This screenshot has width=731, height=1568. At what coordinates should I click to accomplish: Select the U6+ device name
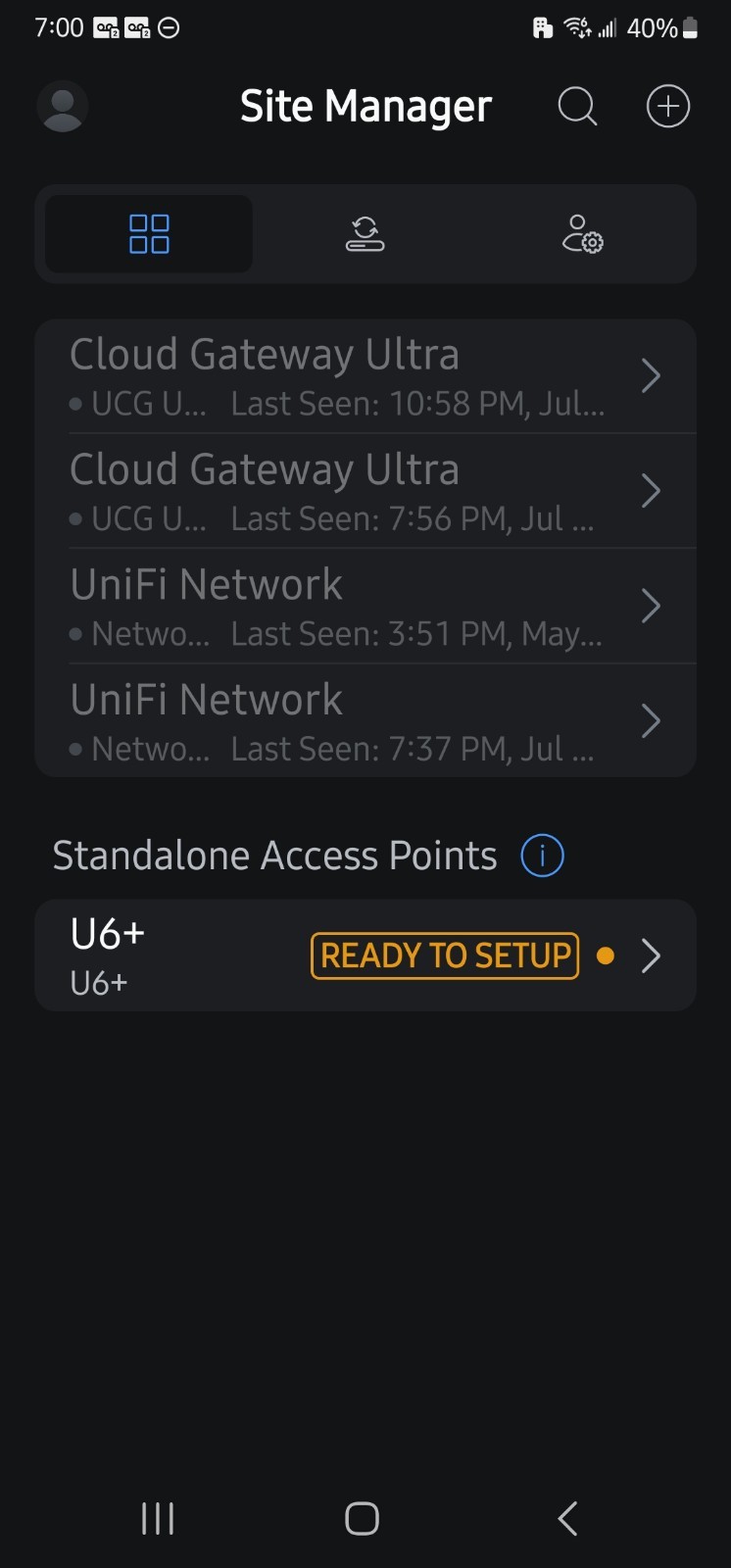108,934
